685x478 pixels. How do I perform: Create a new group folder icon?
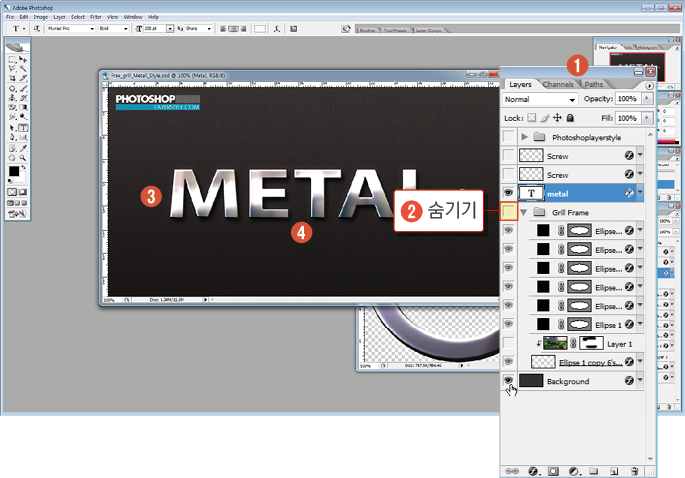(593, 471)
